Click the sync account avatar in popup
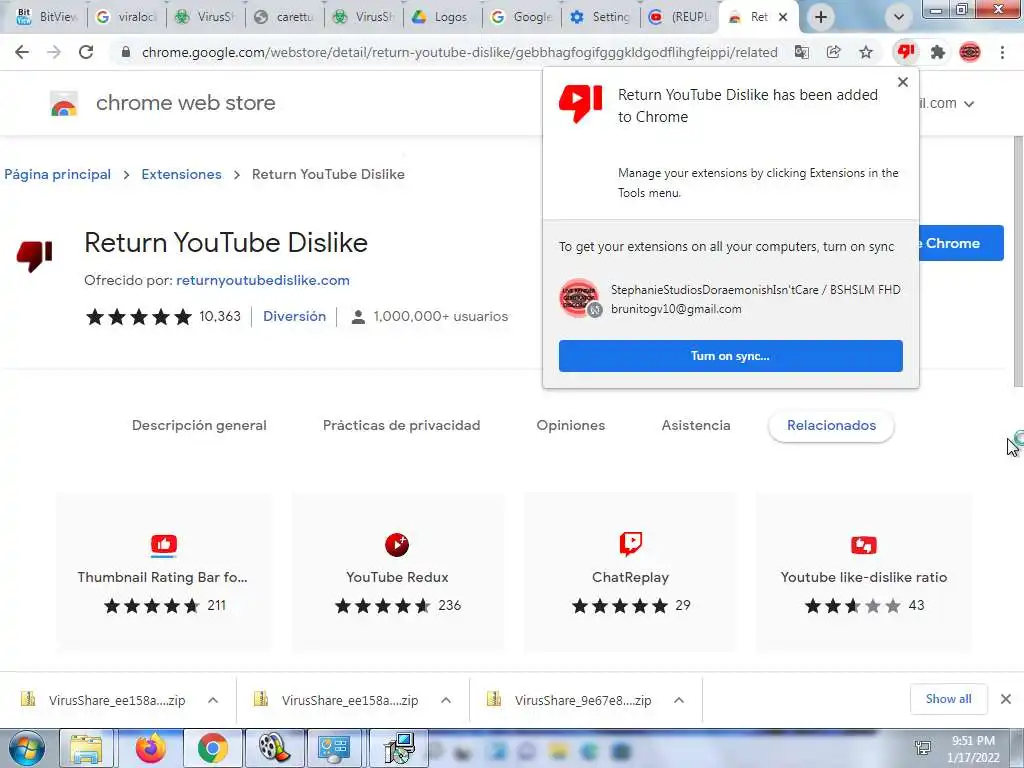This screenshot has width=1024, height=768. [x=579, y=298]
